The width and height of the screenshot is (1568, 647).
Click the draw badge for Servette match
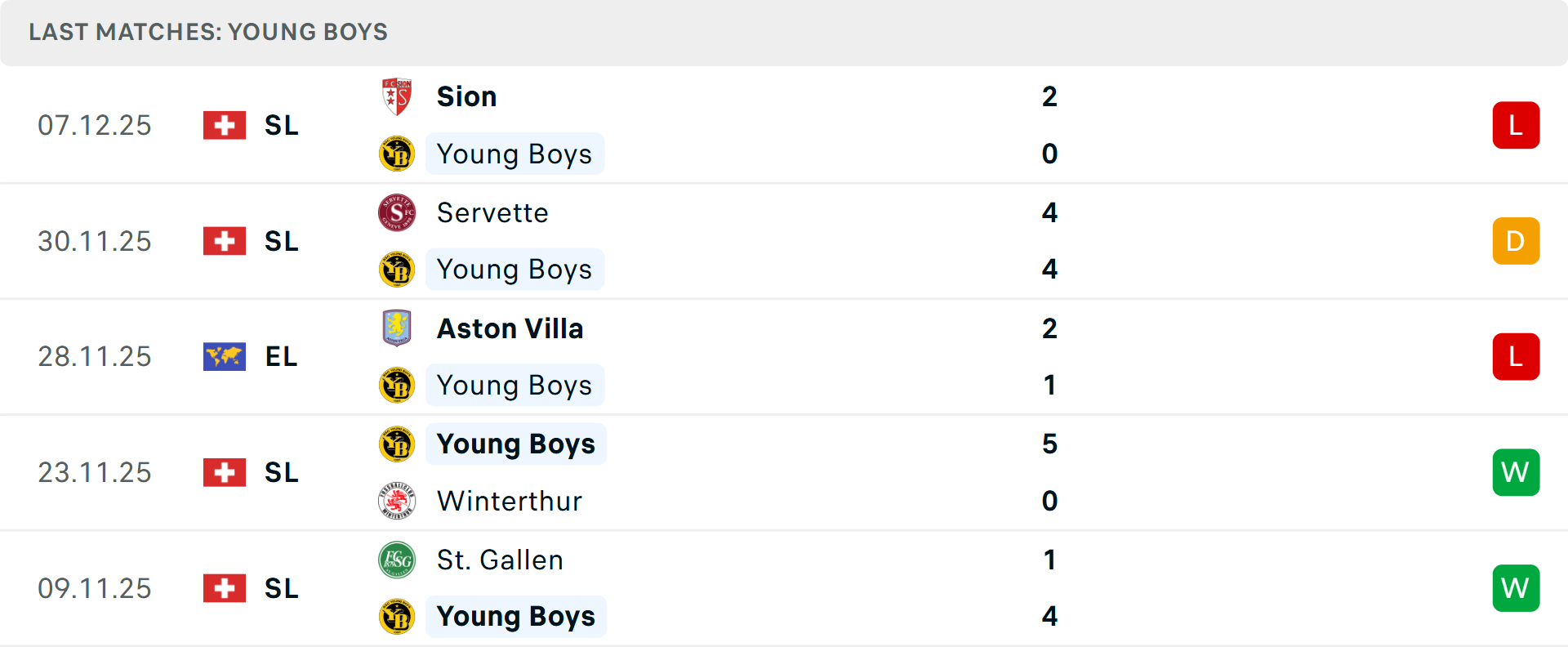tap(1516, 241)
